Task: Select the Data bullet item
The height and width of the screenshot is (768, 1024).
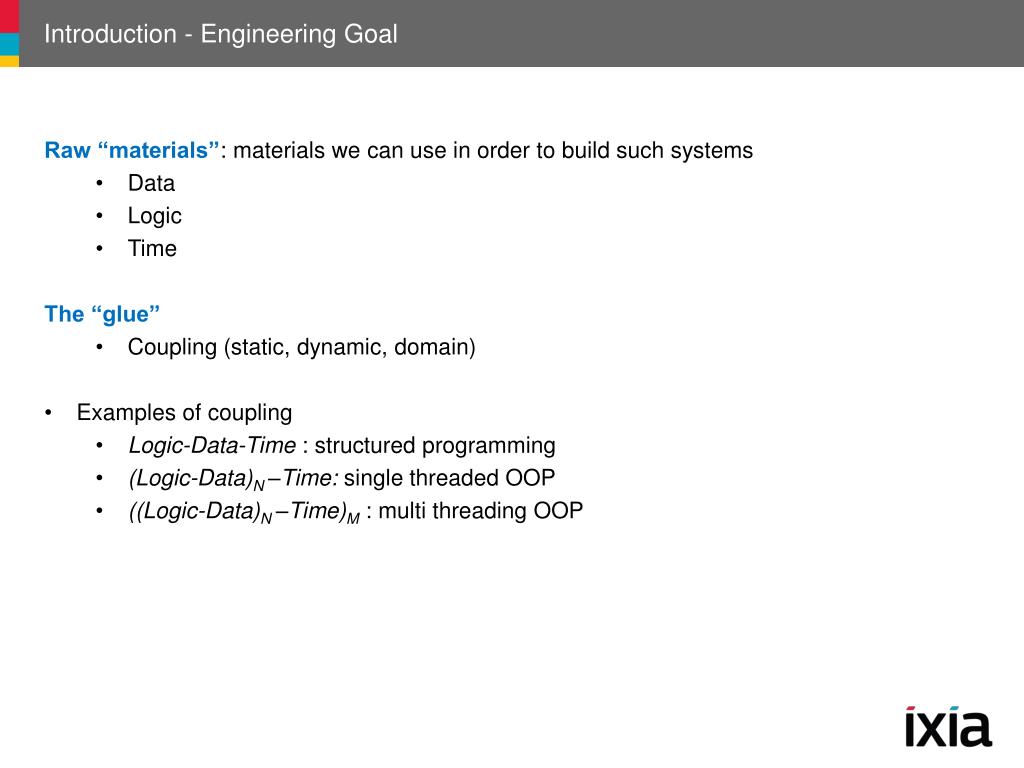Action: pos(152,184)
